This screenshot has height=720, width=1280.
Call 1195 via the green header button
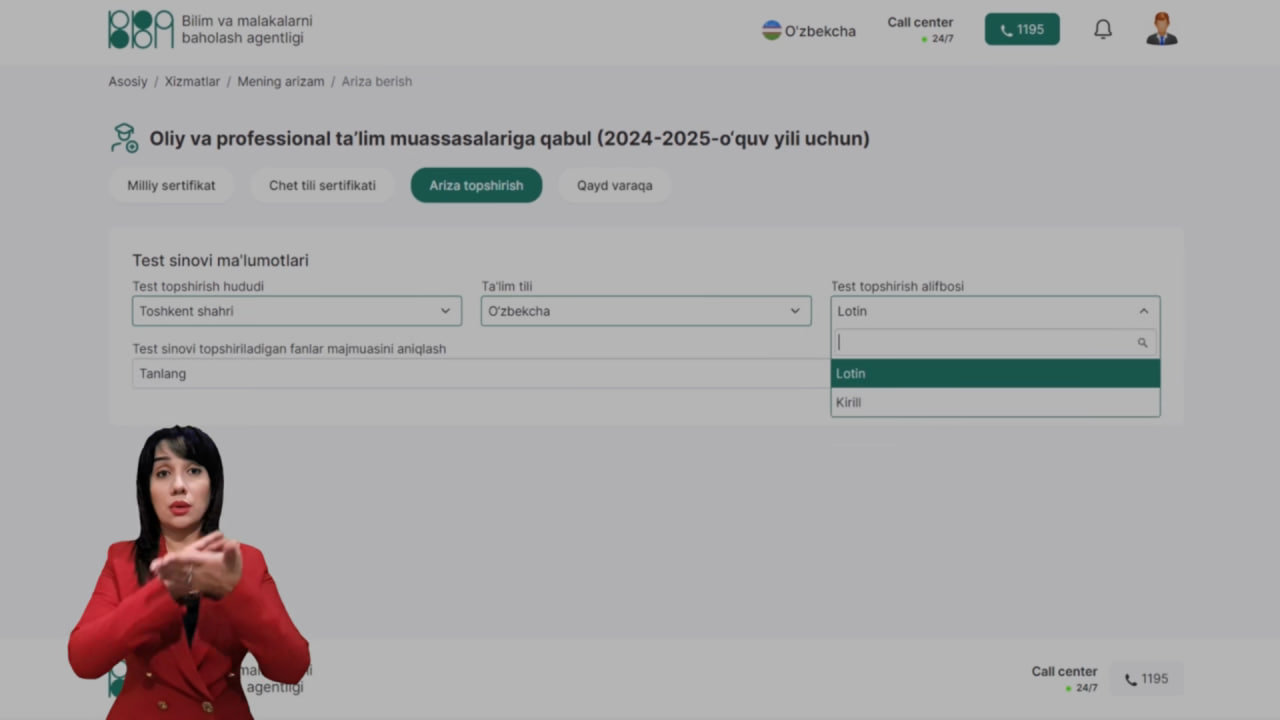click(1022, 29)
